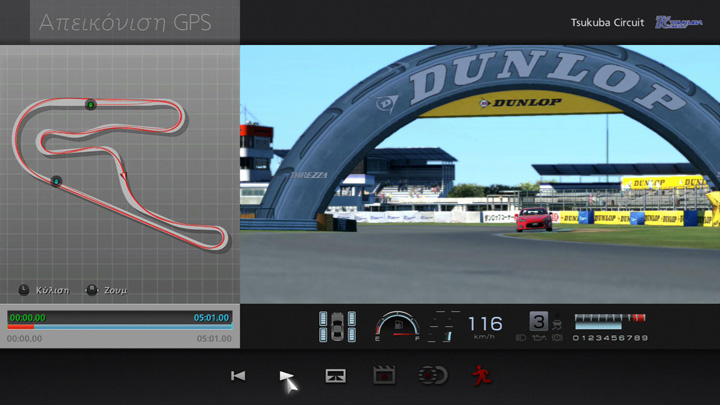The width and height of the screenshot is (720, 405).
Task: Select the overlapping circles ghost icon
Action: tap(432, 376)
